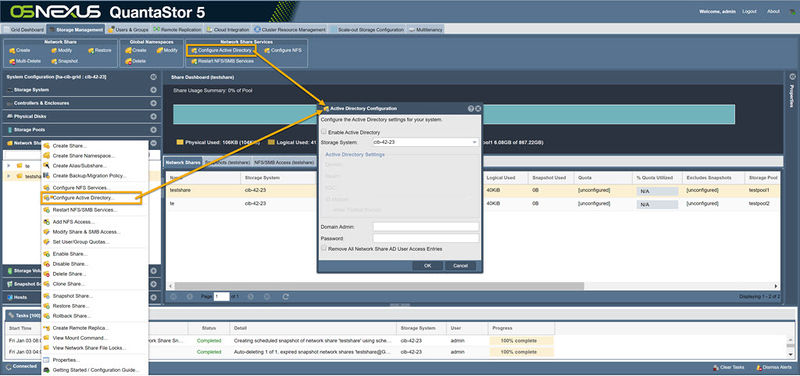800x376 pixels.
Task: Expand the Hosts sidebar section
Action: [153, 297]
